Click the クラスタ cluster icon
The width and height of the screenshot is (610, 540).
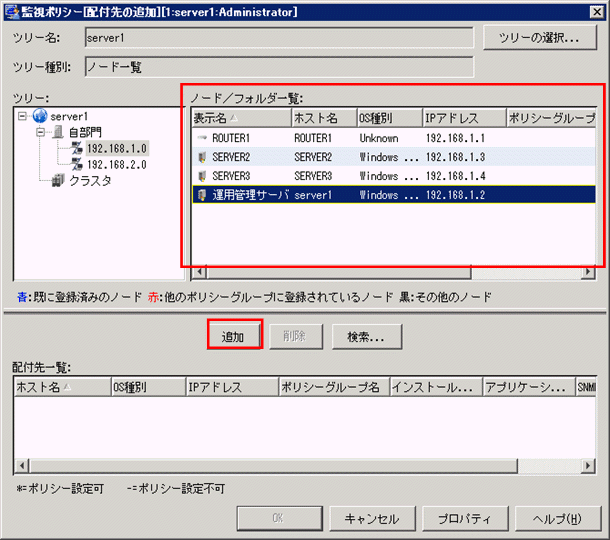point(58,181)
